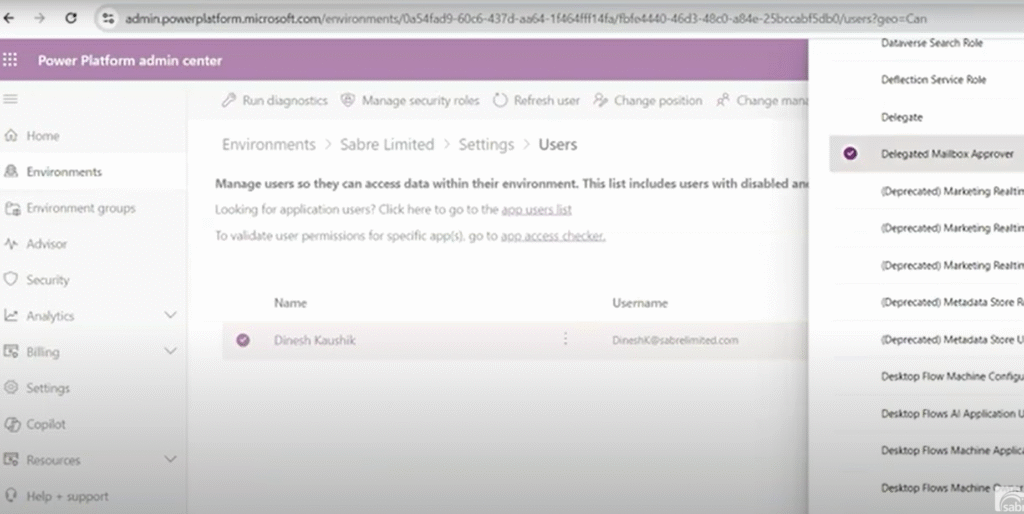Click the browser address bar
The image size is (1024, 514).
tap(500, 18)
